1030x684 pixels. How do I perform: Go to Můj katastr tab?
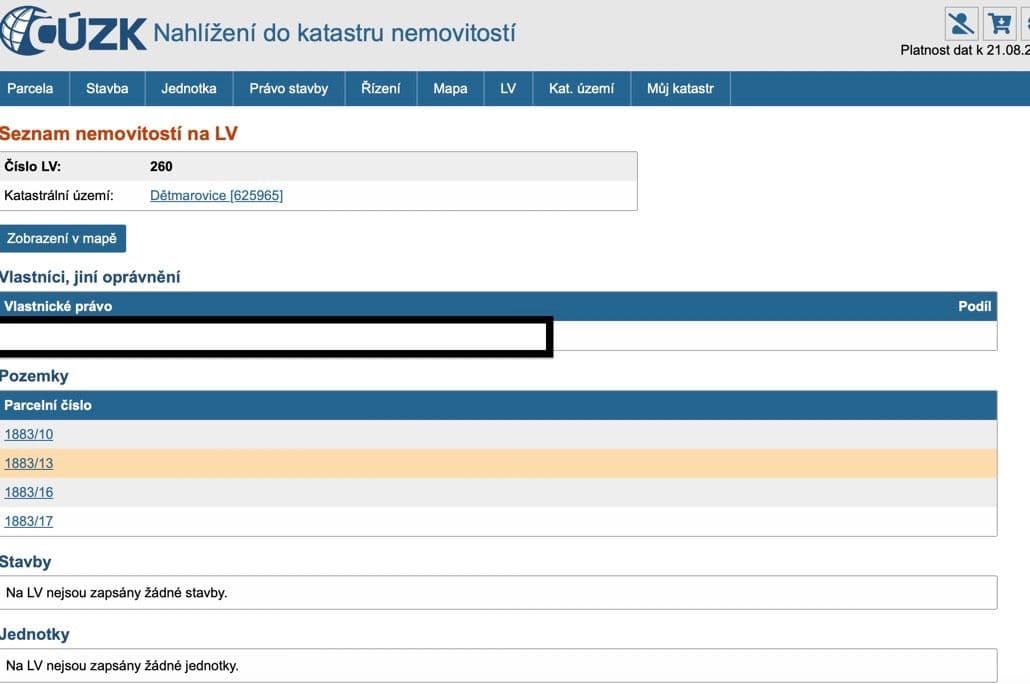(680, 88)
